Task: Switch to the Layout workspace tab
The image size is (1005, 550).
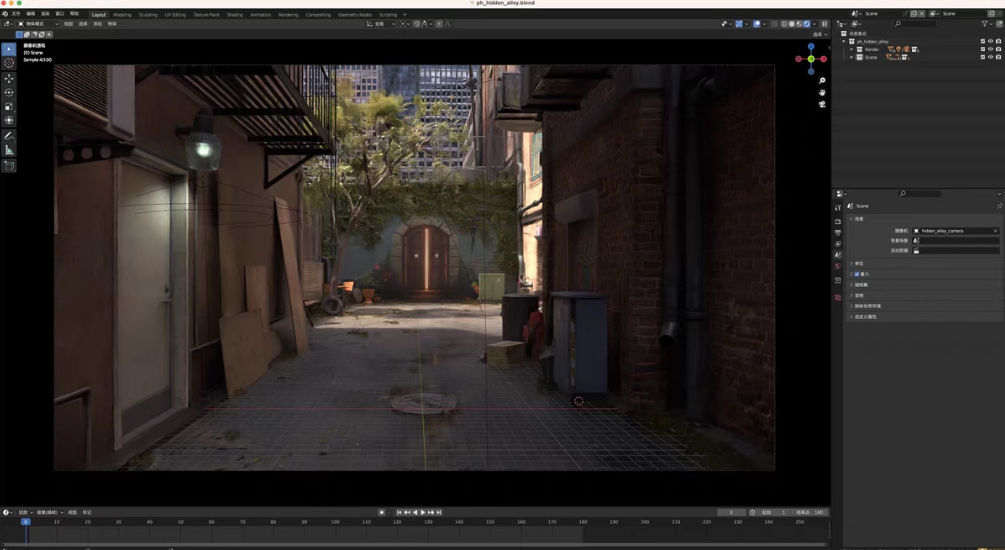Action: pyautogui.click(x=98, y=15)
